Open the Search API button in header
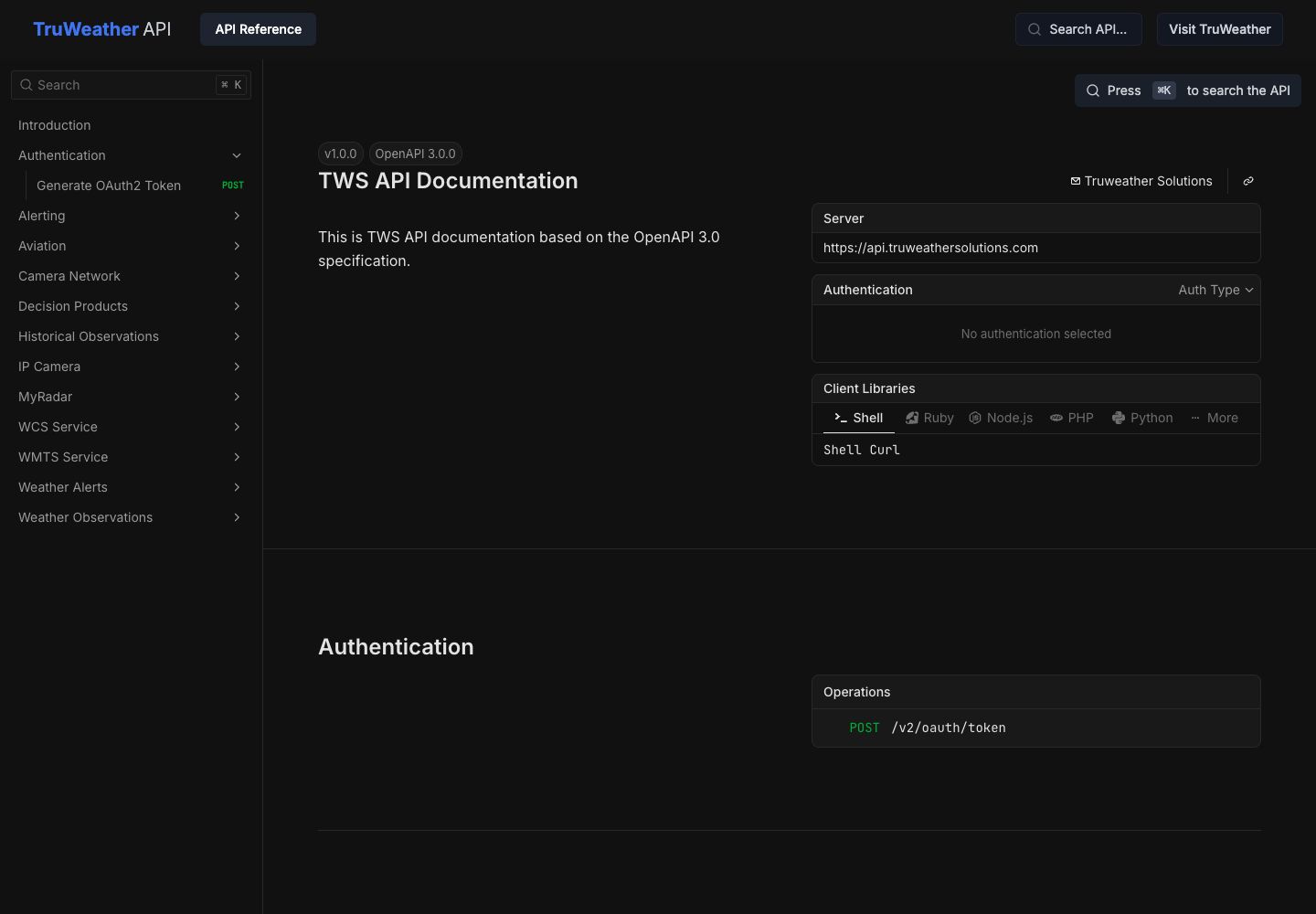The width and height of the screenshot is (1316, 914). [x=1078, y=29]
